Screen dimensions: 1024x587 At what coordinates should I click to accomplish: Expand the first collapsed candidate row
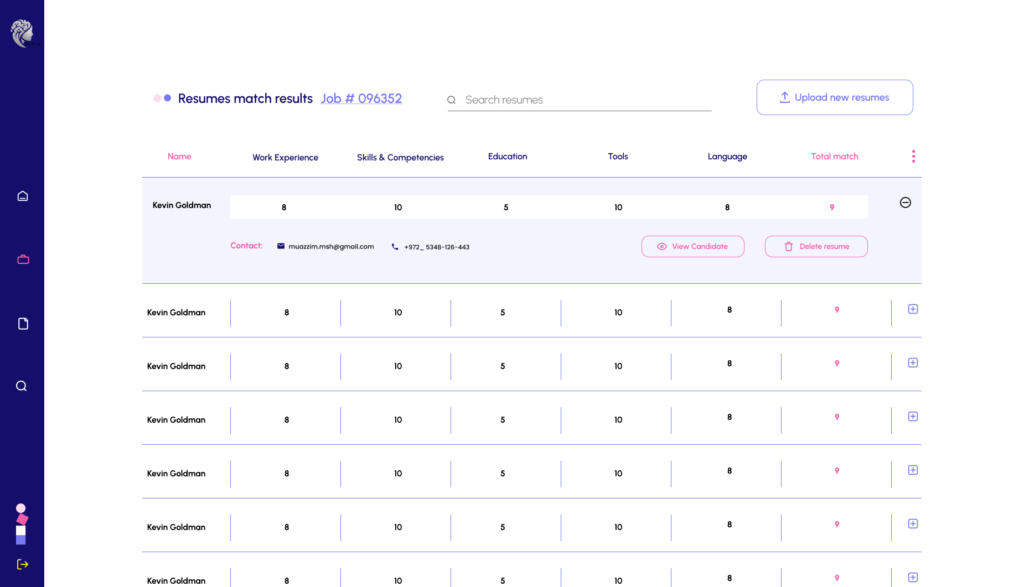[x=912, y=309]
